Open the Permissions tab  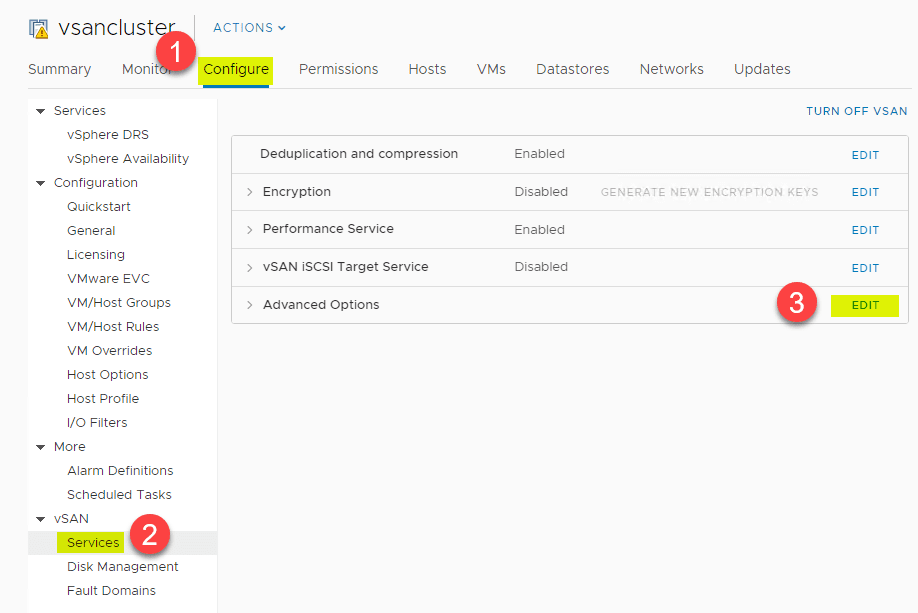(x=338, y=69)
